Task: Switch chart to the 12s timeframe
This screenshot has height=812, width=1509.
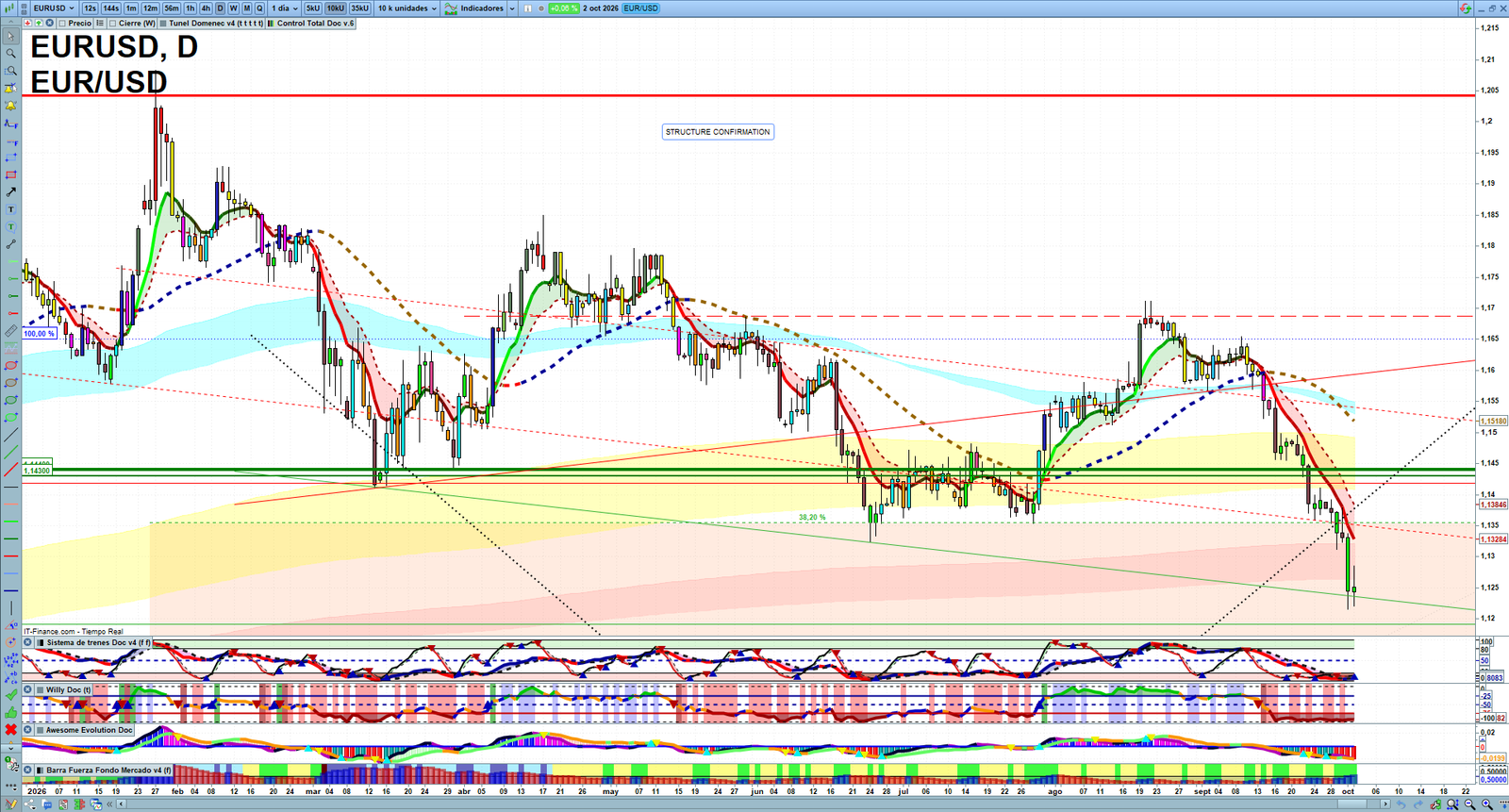Action: tap(90, 8)
